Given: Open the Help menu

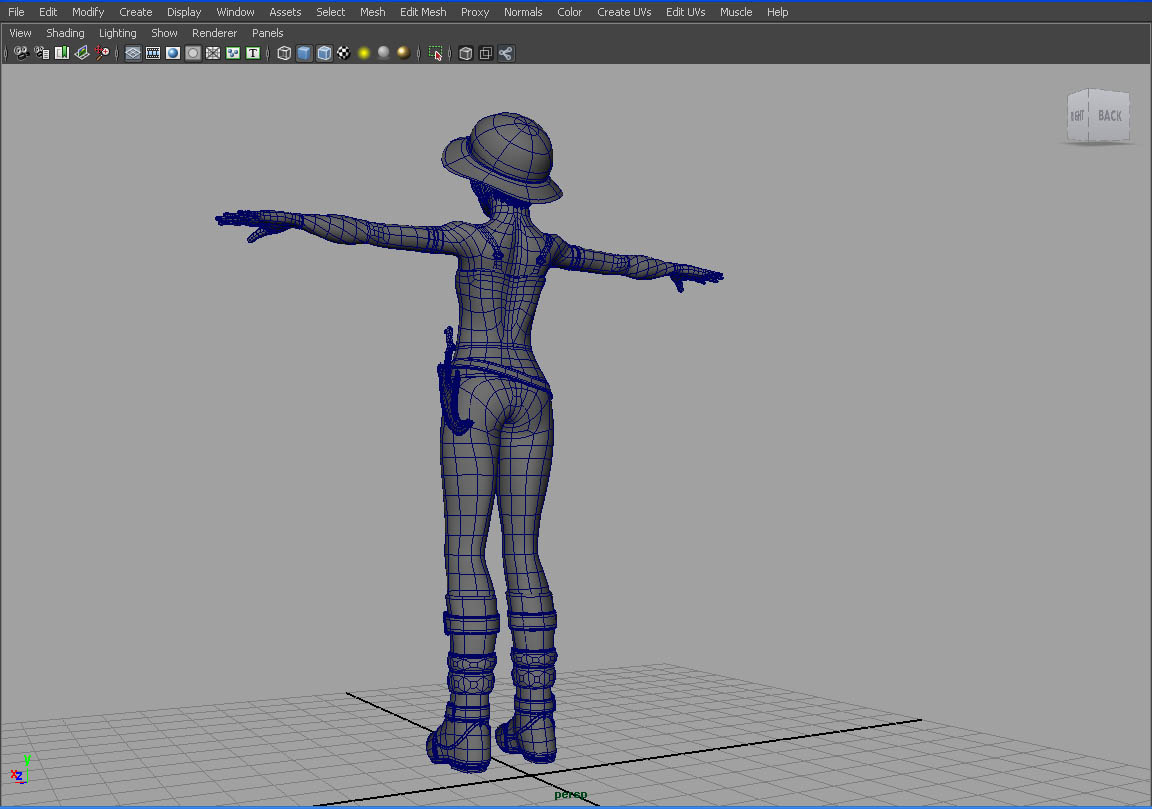Looking at the screenshot, I should (777, 12).
